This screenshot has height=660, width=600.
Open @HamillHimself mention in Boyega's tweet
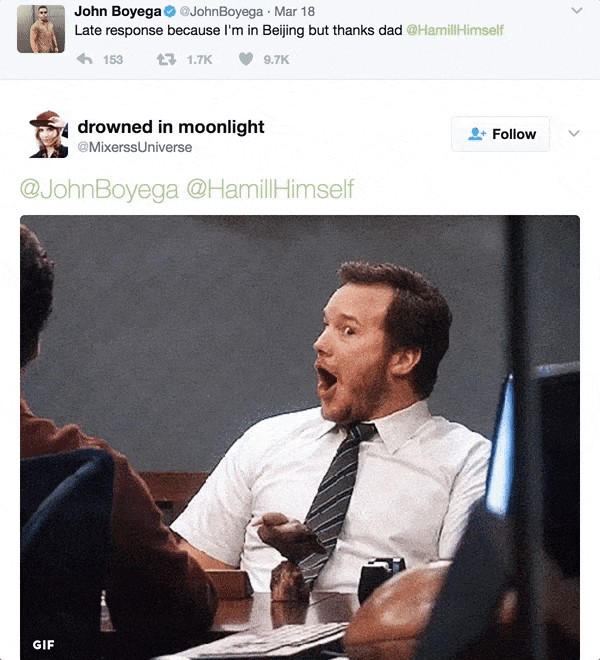click(x=455, y=30)
